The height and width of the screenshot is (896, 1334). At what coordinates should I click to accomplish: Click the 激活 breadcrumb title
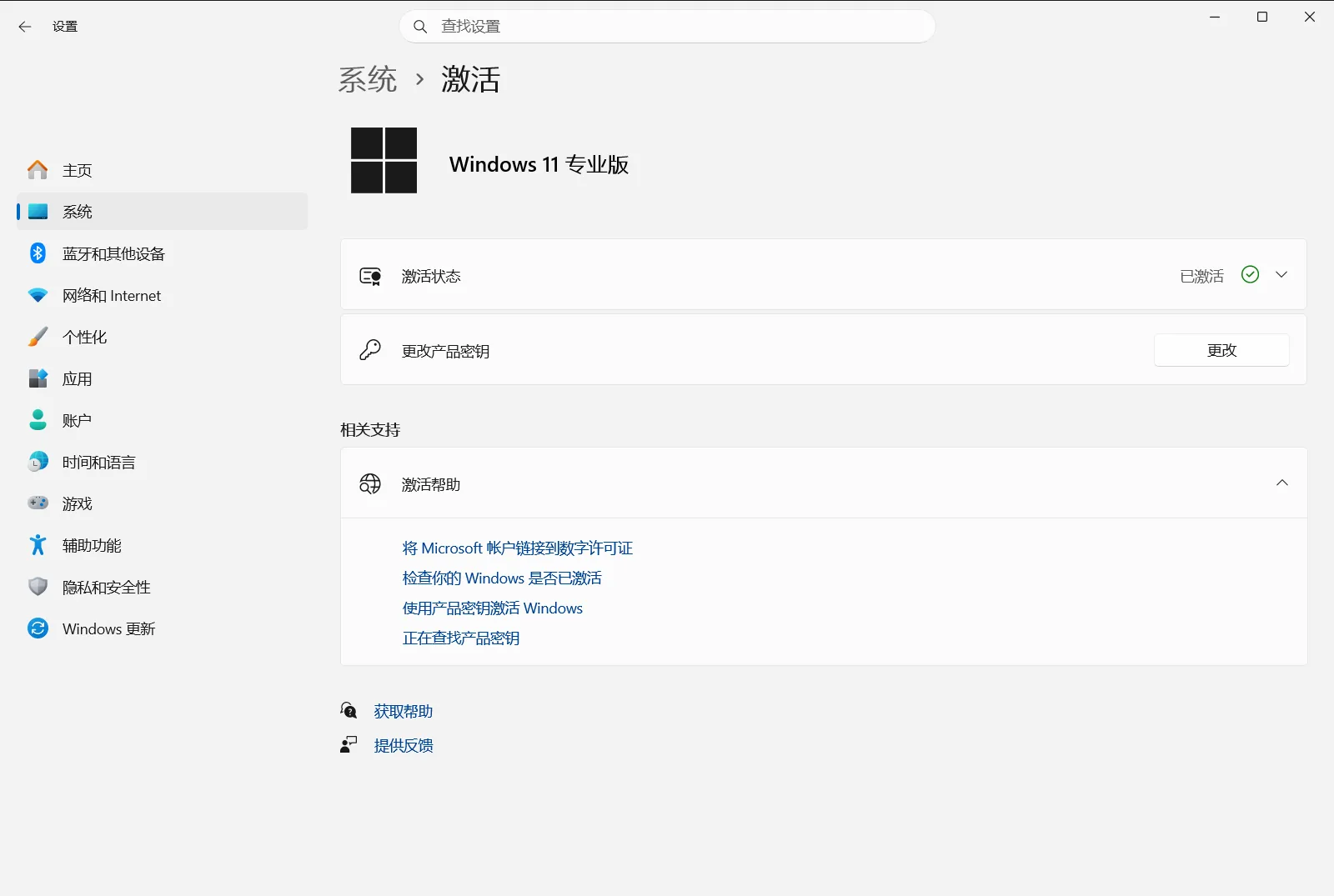click(471, 79)
